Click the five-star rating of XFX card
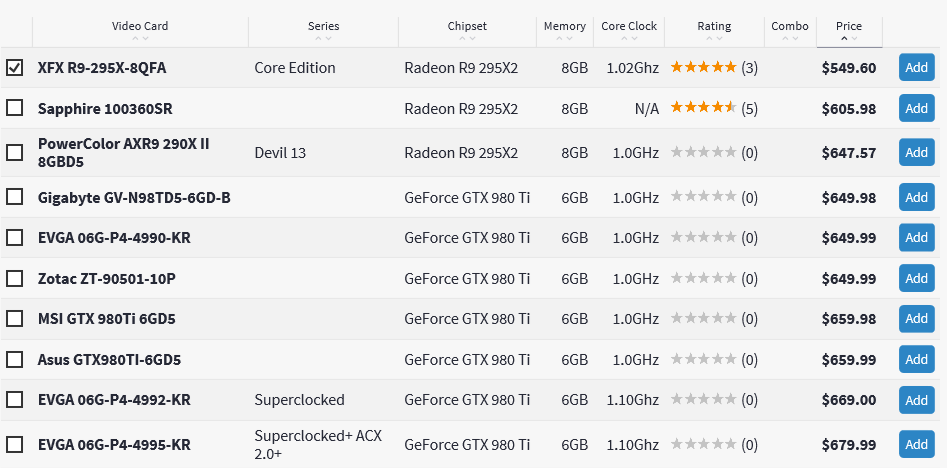 703,68
